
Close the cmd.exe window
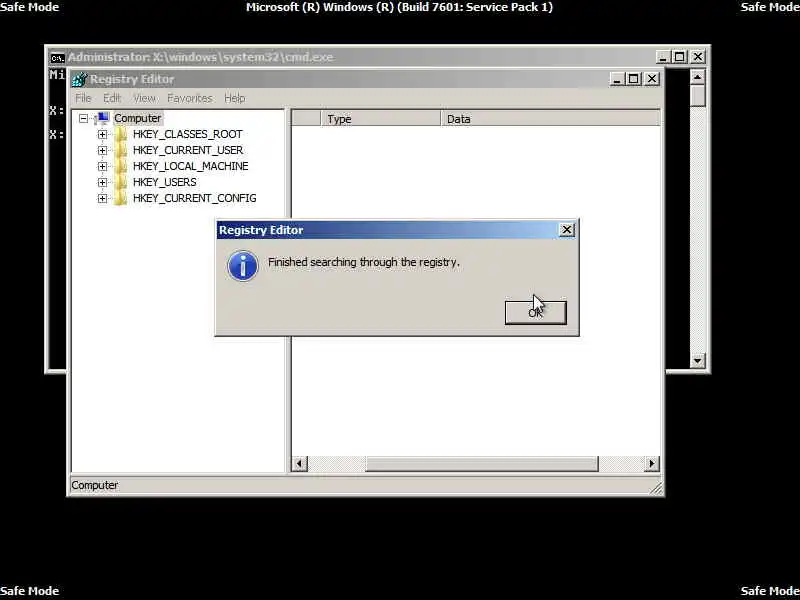pos(697,57)
